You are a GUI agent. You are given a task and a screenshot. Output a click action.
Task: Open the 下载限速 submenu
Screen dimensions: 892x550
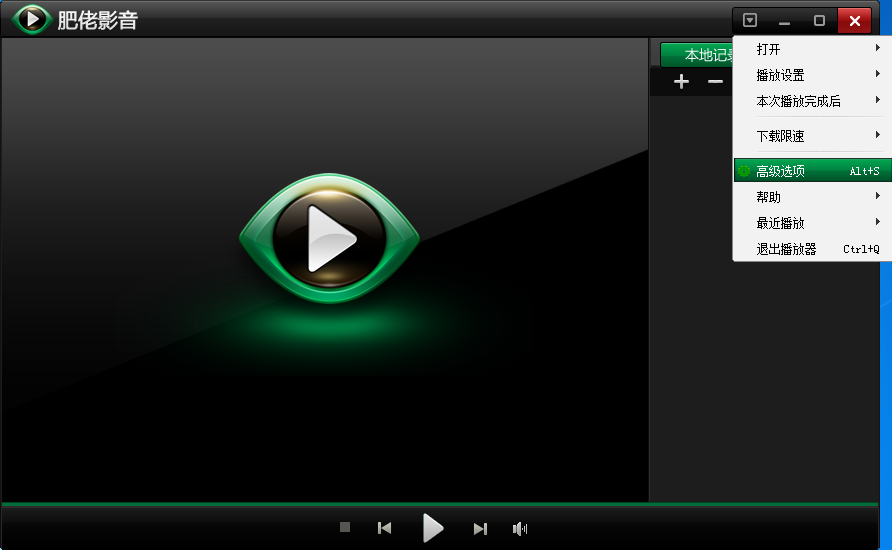tap(812, 136)
